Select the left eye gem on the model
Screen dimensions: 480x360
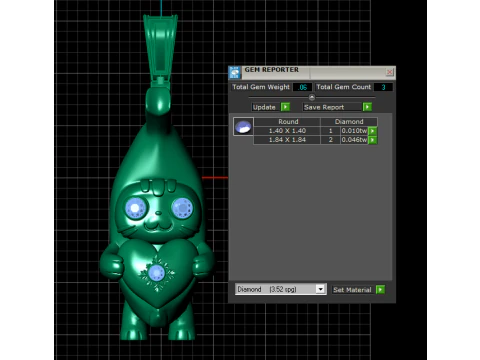tap(136, 208)
